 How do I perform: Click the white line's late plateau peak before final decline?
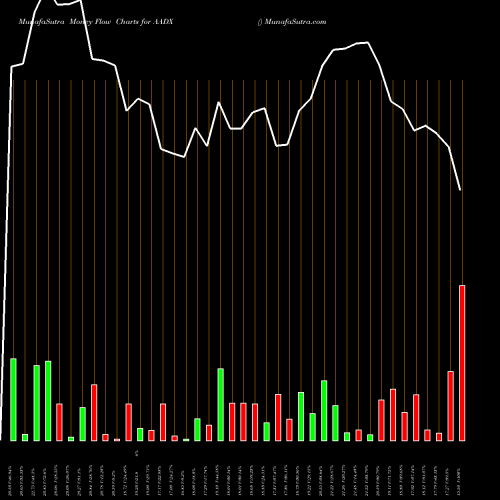pos(367,42)
